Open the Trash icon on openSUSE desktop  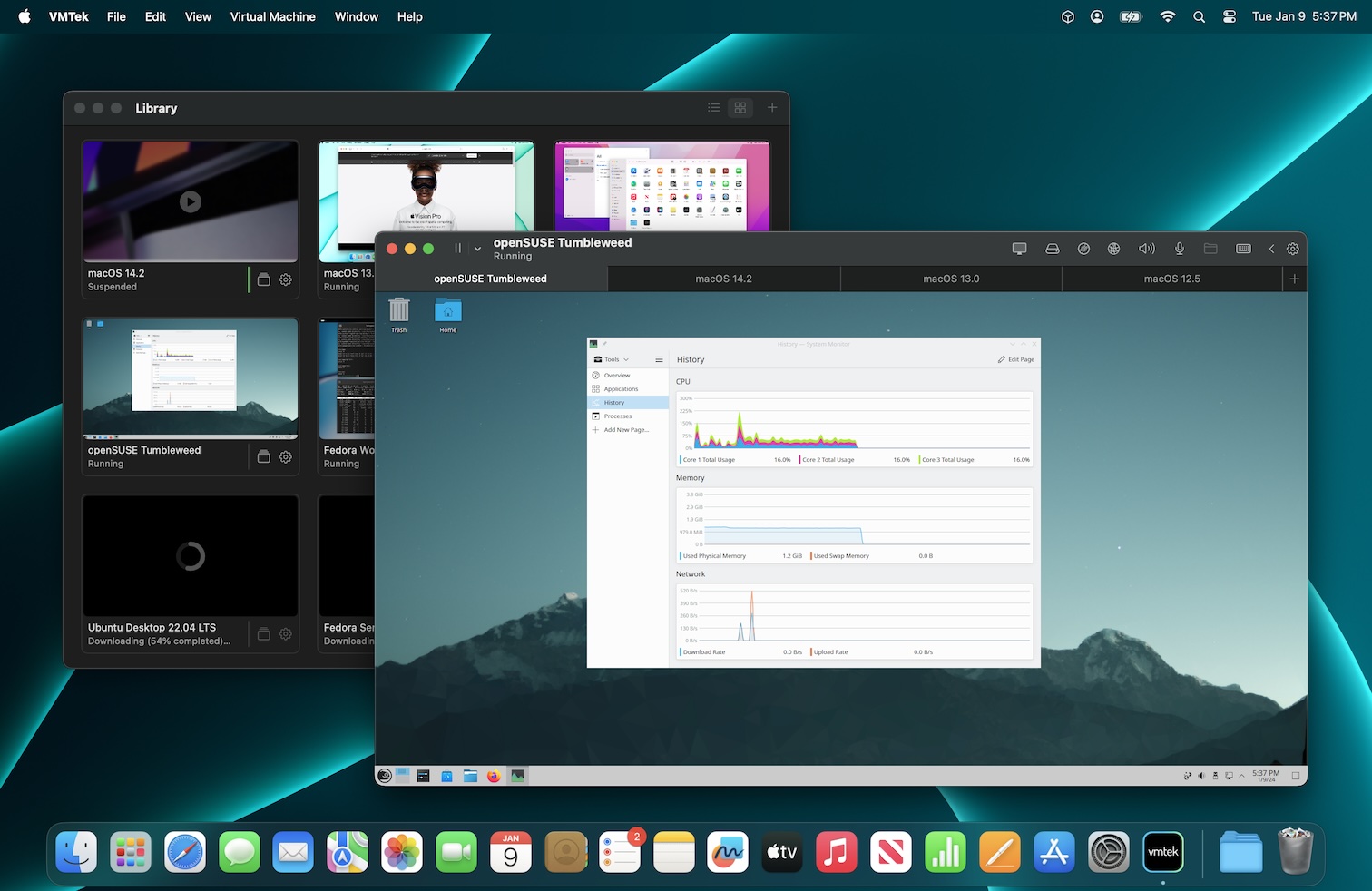399,315
